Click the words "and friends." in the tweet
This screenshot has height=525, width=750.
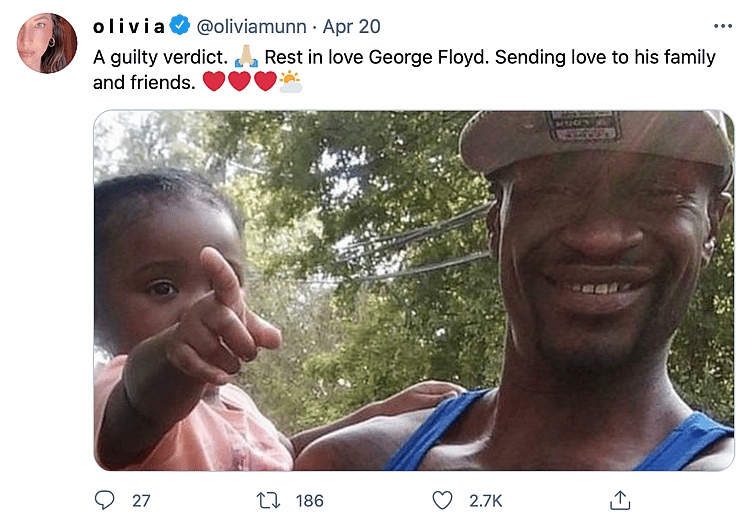(x=145, y=83)
